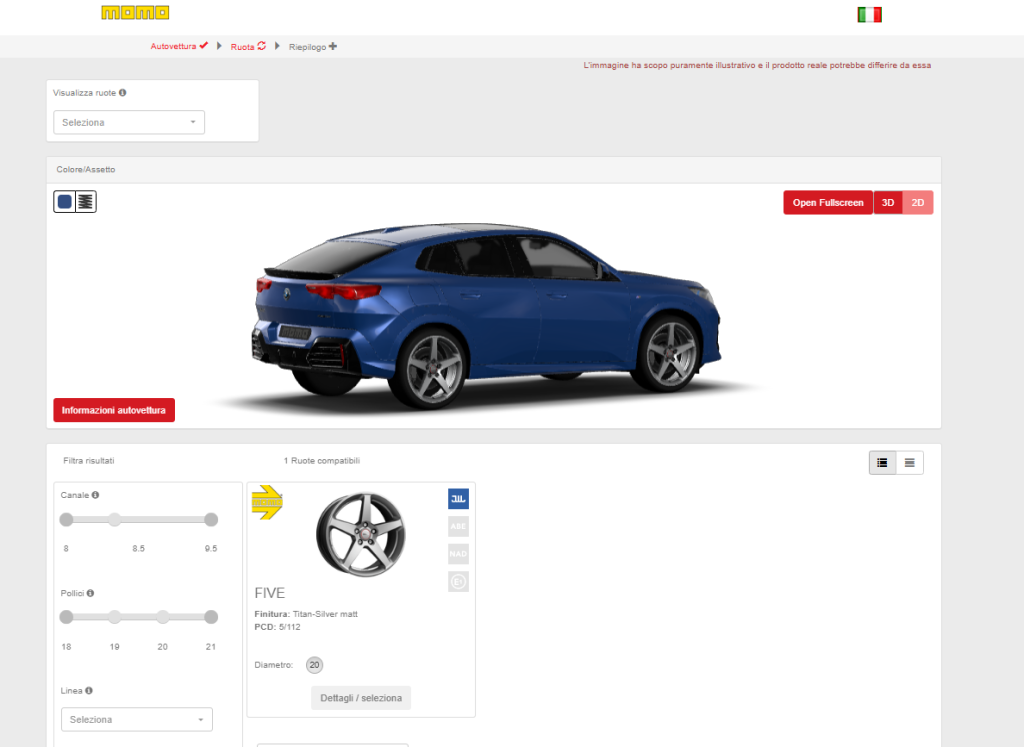Click the NAD certification icon
This screenshot has height=747, width=1024.
pos(458,553)
